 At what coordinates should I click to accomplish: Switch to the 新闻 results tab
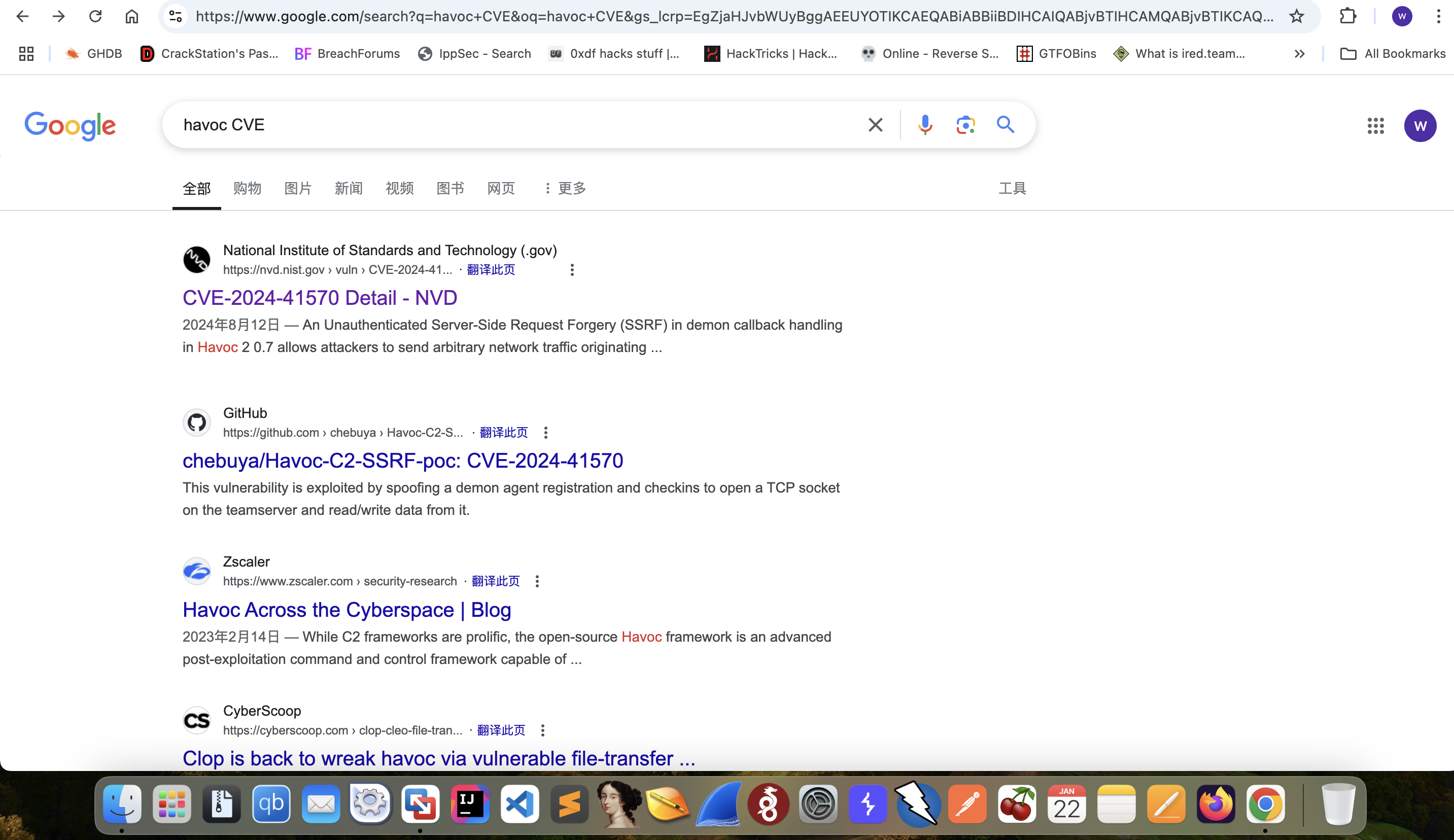coord(349,188)
